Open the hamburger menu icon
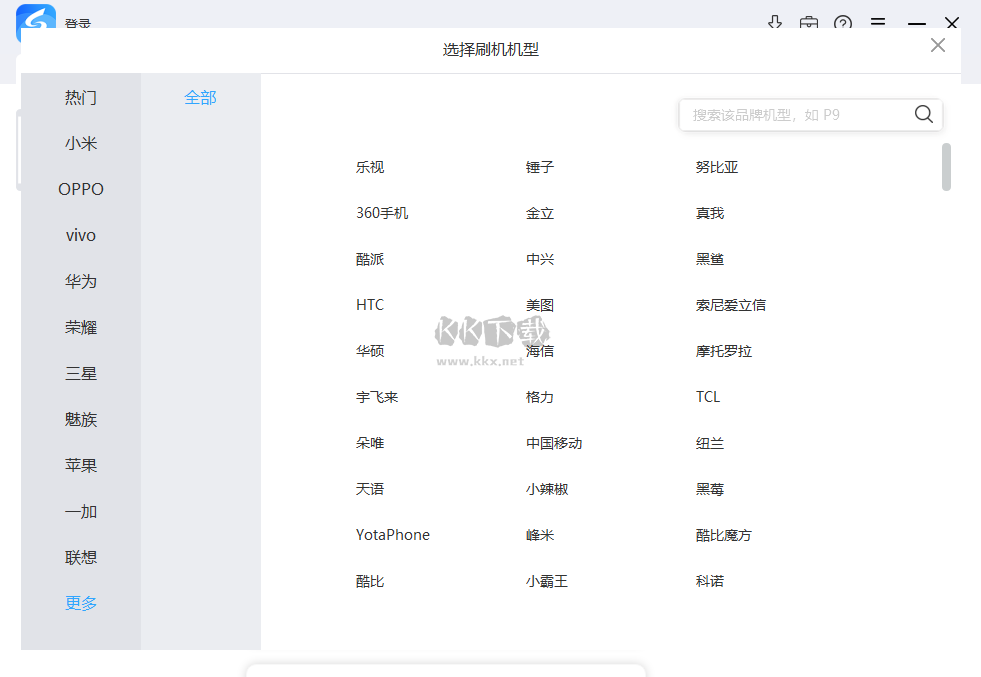 (x=878, y=22)
